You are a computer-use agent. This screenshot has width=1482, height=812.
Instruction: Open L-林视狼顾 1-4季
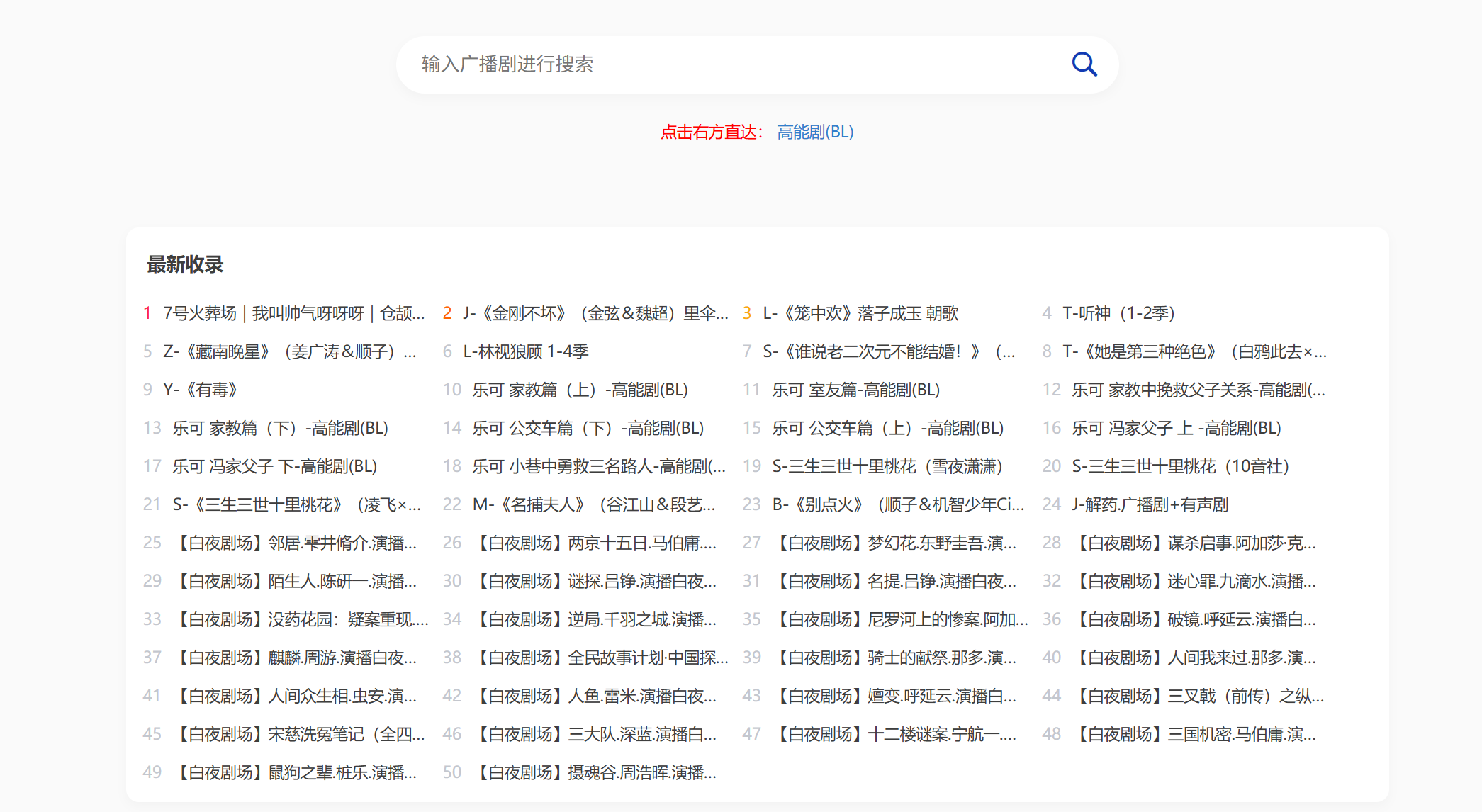click(526, 351)
